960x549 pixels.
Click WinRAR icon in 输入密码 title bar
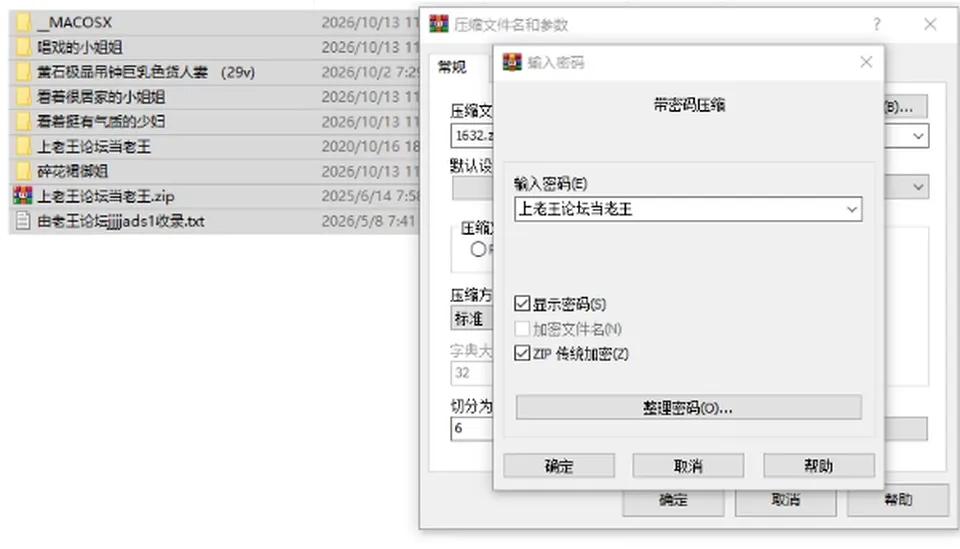pyautogui.click(x=512, y=62)
